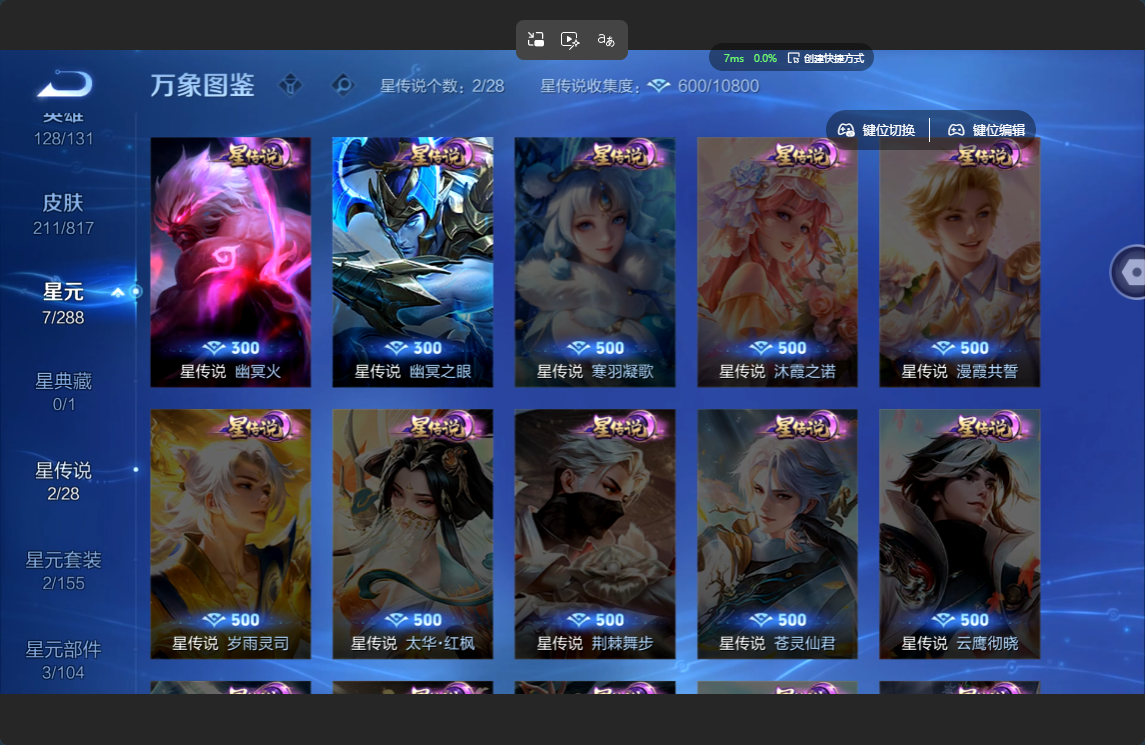Image resolution: width=1145 pixels, height=745 pixels.
Task: Open the 荆棘舞步 skin card
Action: 595,534
